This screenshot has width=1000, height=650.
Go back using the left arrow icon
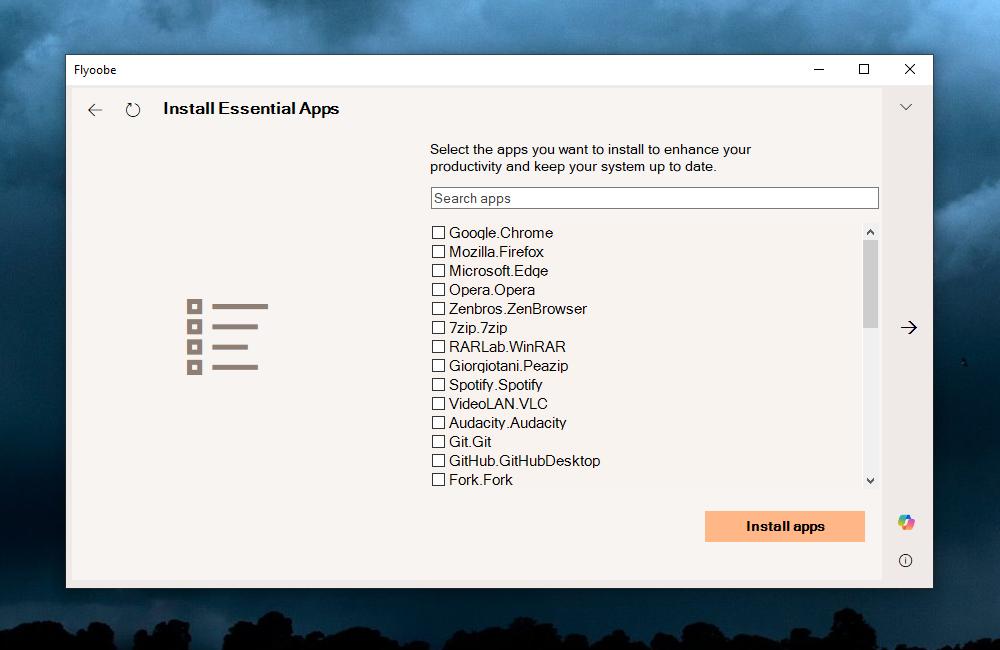coord(95,110)
